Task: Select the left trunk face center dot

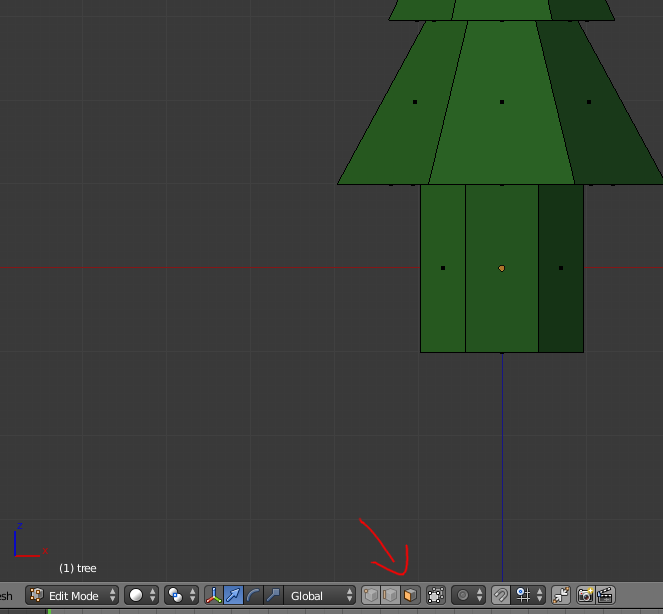Action: click(443, 268)
